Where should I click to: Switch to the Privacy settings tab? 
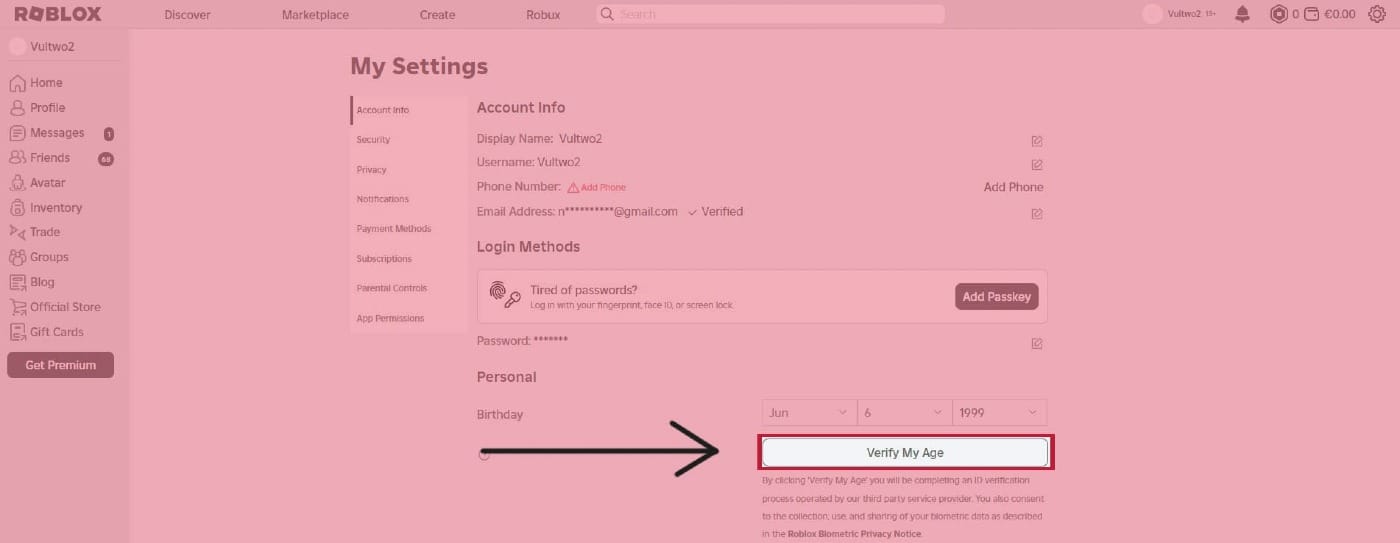[409, 170]
